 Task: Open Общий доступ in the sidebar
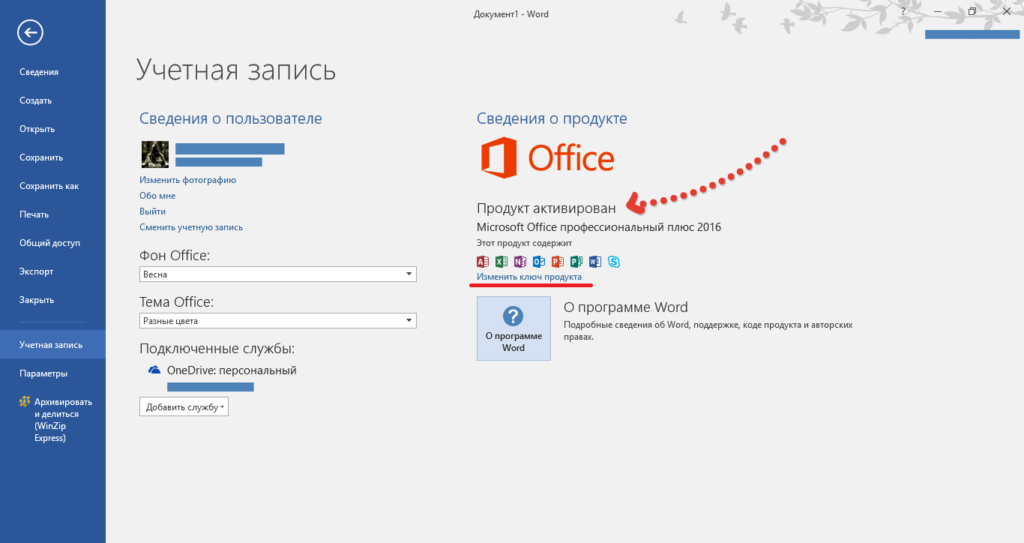click(x=52, y=243)
